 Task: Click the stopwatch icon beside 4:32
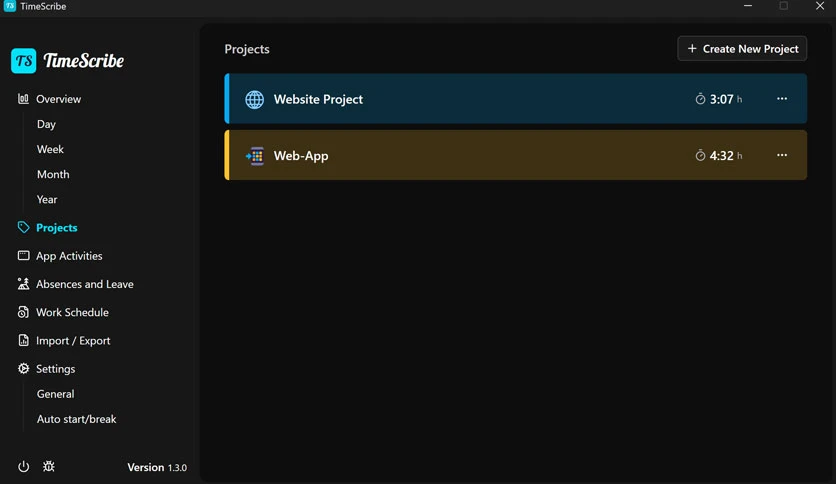[x=700, y=155]
